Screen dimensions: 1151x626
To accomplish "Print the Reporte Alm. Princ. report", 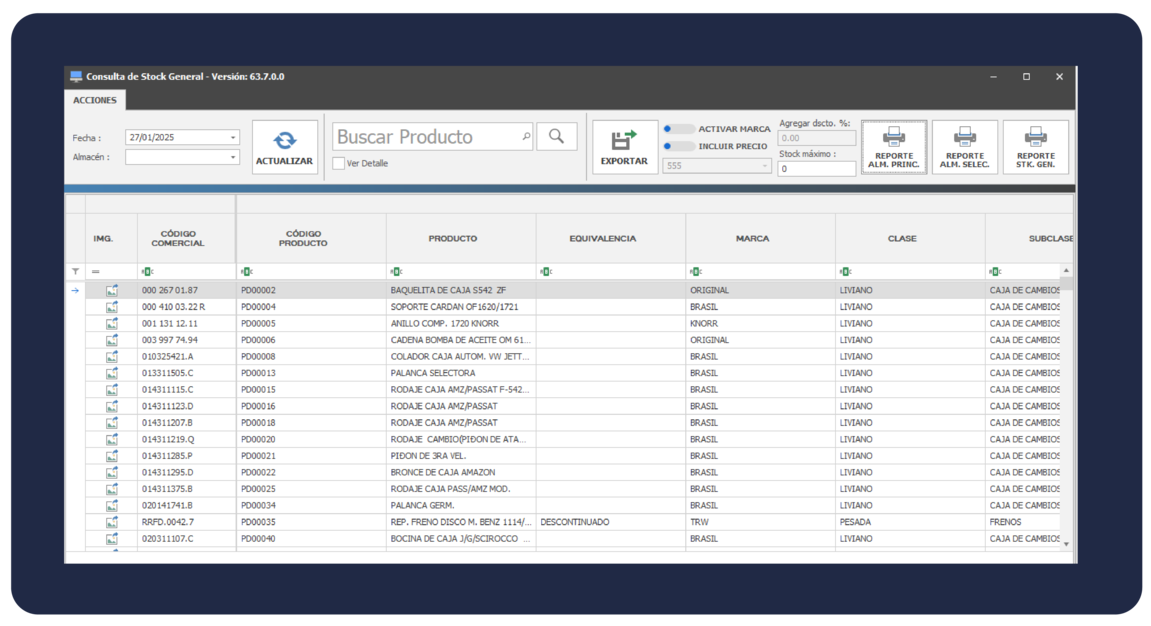I will point(893,147).
